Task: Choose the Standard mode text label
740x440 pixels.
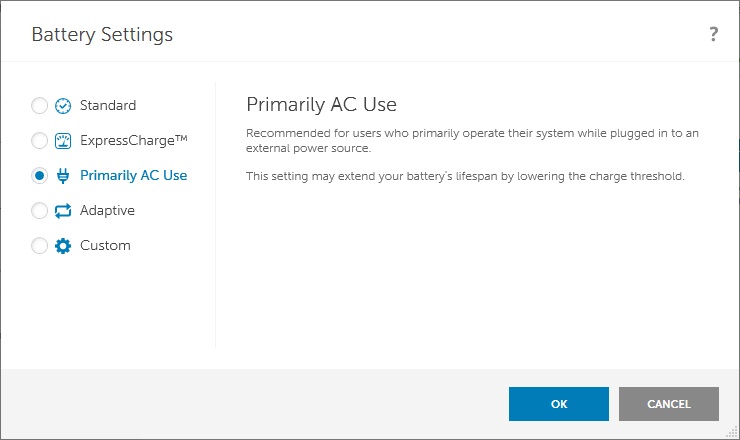Action: [108, 105]
